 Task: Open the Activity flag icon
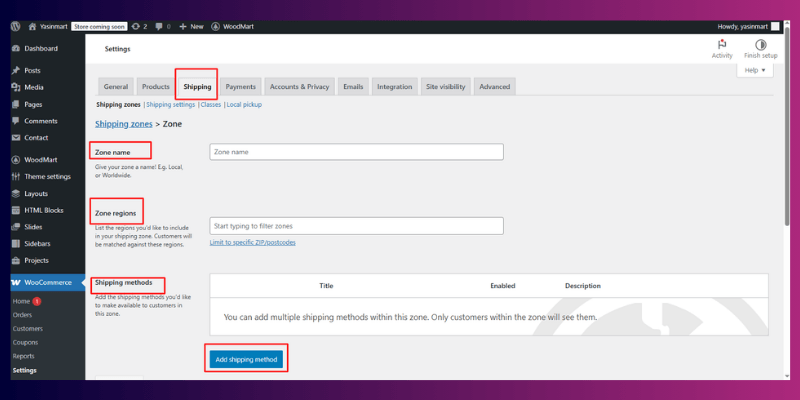point(722,45)
